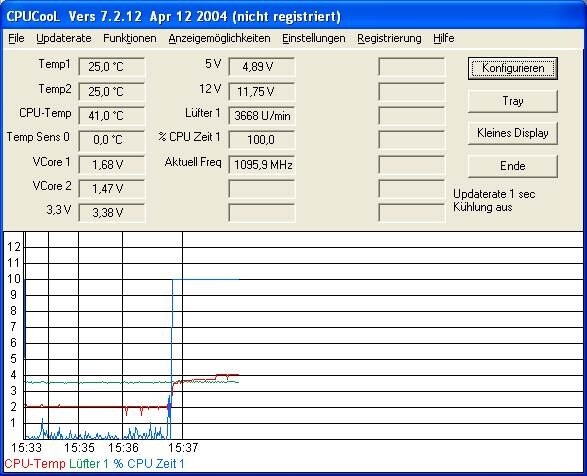The width and height of the screenshot is (587, 476).
Task: Select the % CPU Zeit 1 value field
Action: 262,140
